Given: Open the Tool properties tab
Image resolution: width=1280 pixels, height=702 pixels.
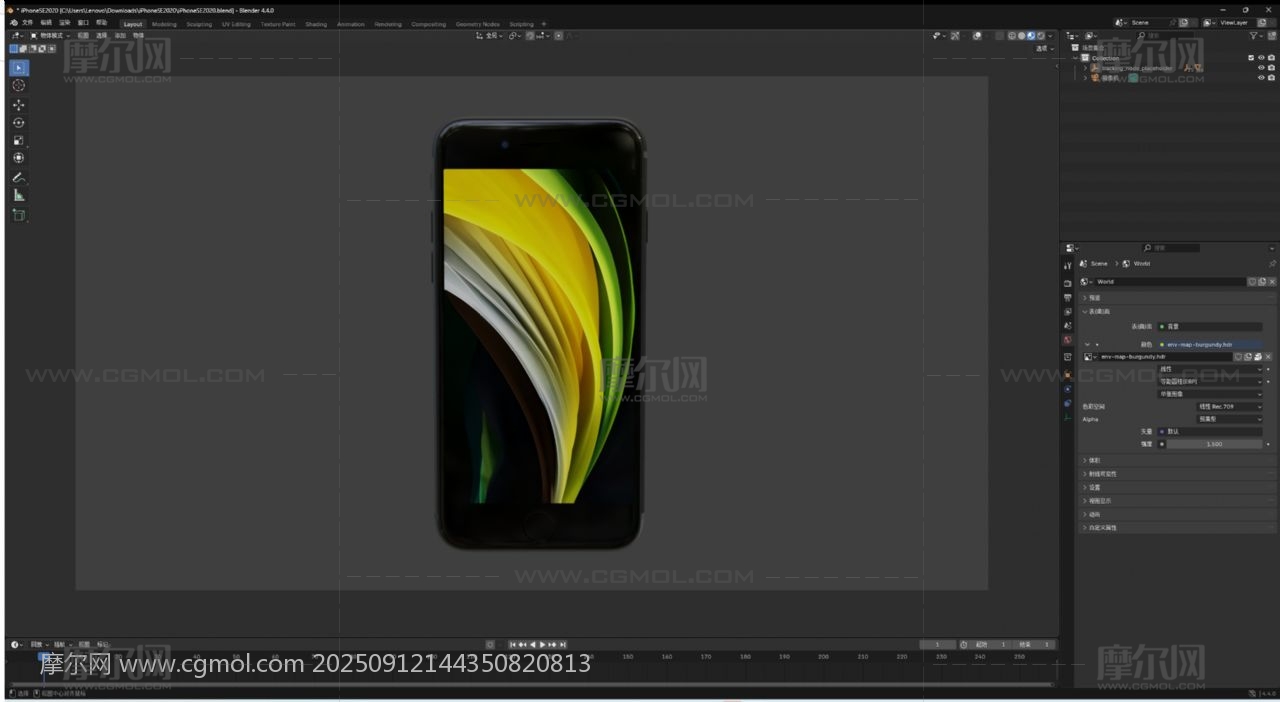Looking at the screenshot, I should tap(1068, 266).
